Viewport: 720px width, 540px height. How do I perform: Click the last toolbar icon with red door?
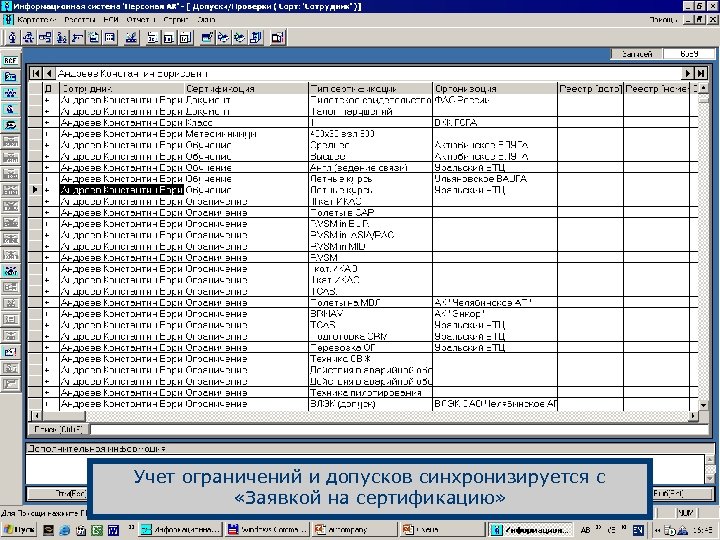point(278,38)
